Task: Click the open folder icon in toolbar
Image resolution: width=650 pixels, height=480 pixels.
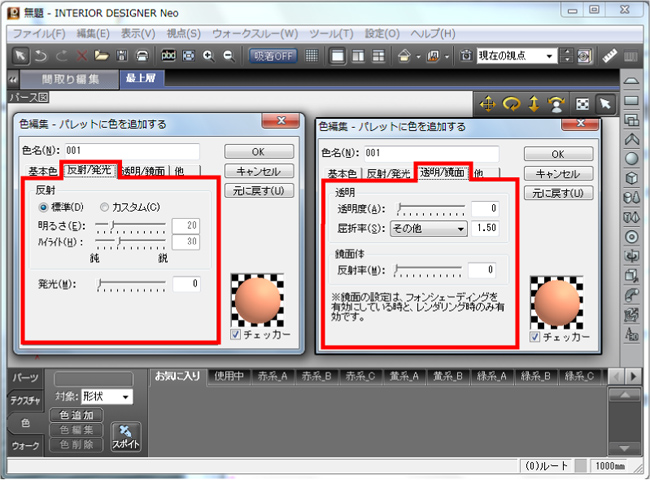Action: pyautogui.click(x=101, y=55)
